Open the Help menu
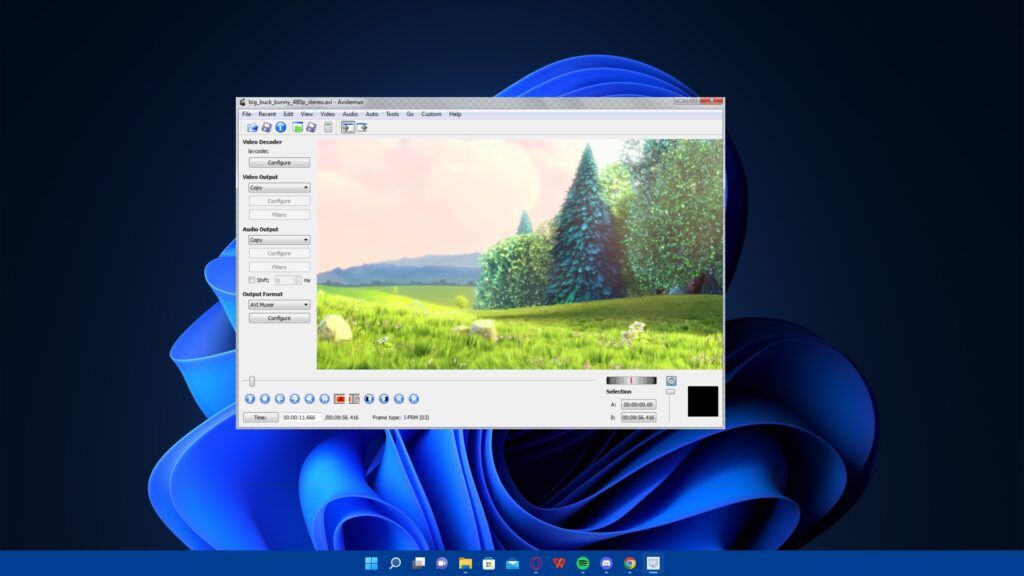 coord(455,114)
